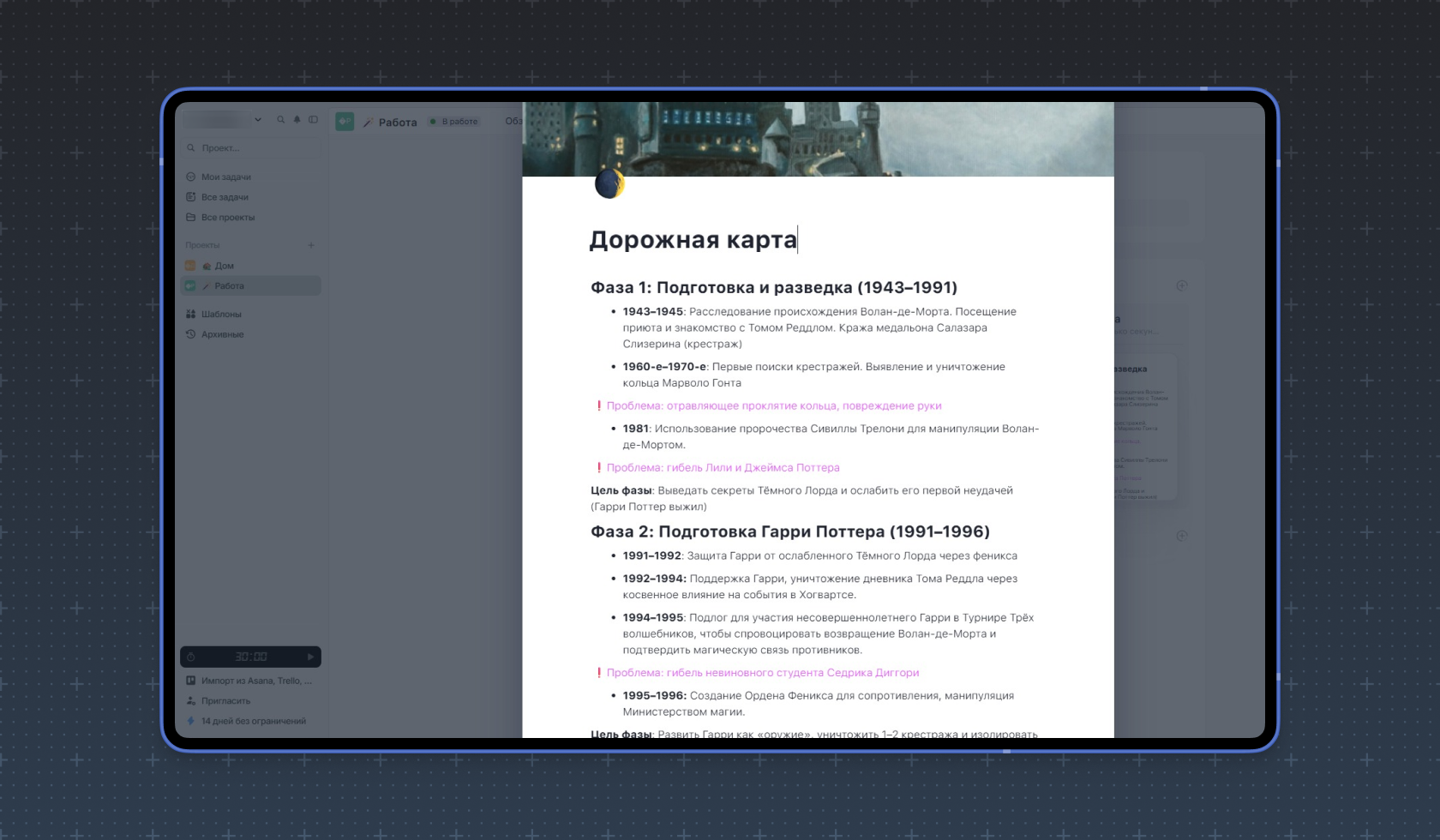Open the workspace switcher chevron

[x=258, y=120]
